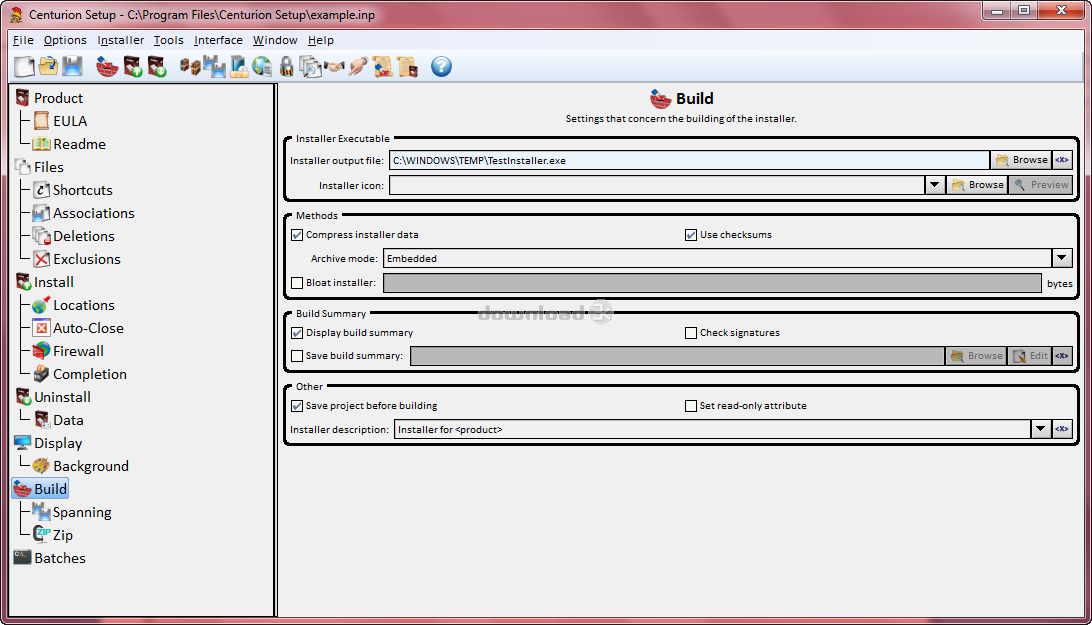Select the Product tree node
The width and height of the screenshot is (1092, 625).
[x=58, y=98]
